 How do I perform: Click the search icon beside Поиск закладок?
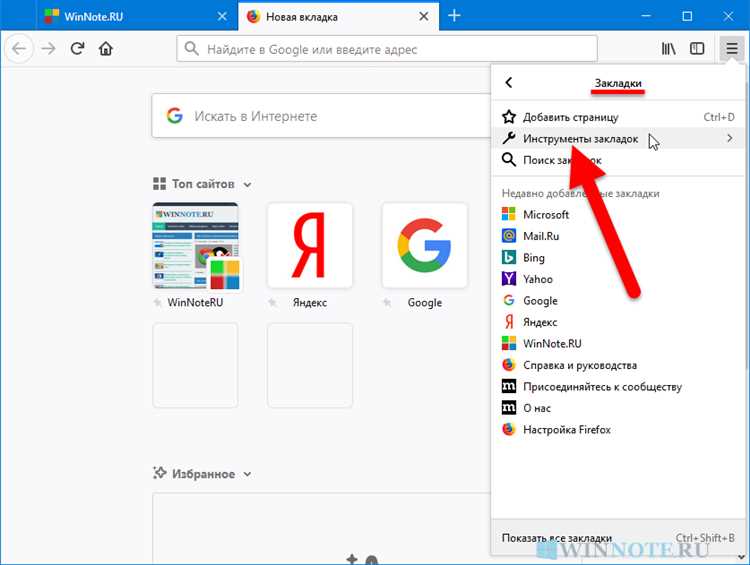pos(509,160)
